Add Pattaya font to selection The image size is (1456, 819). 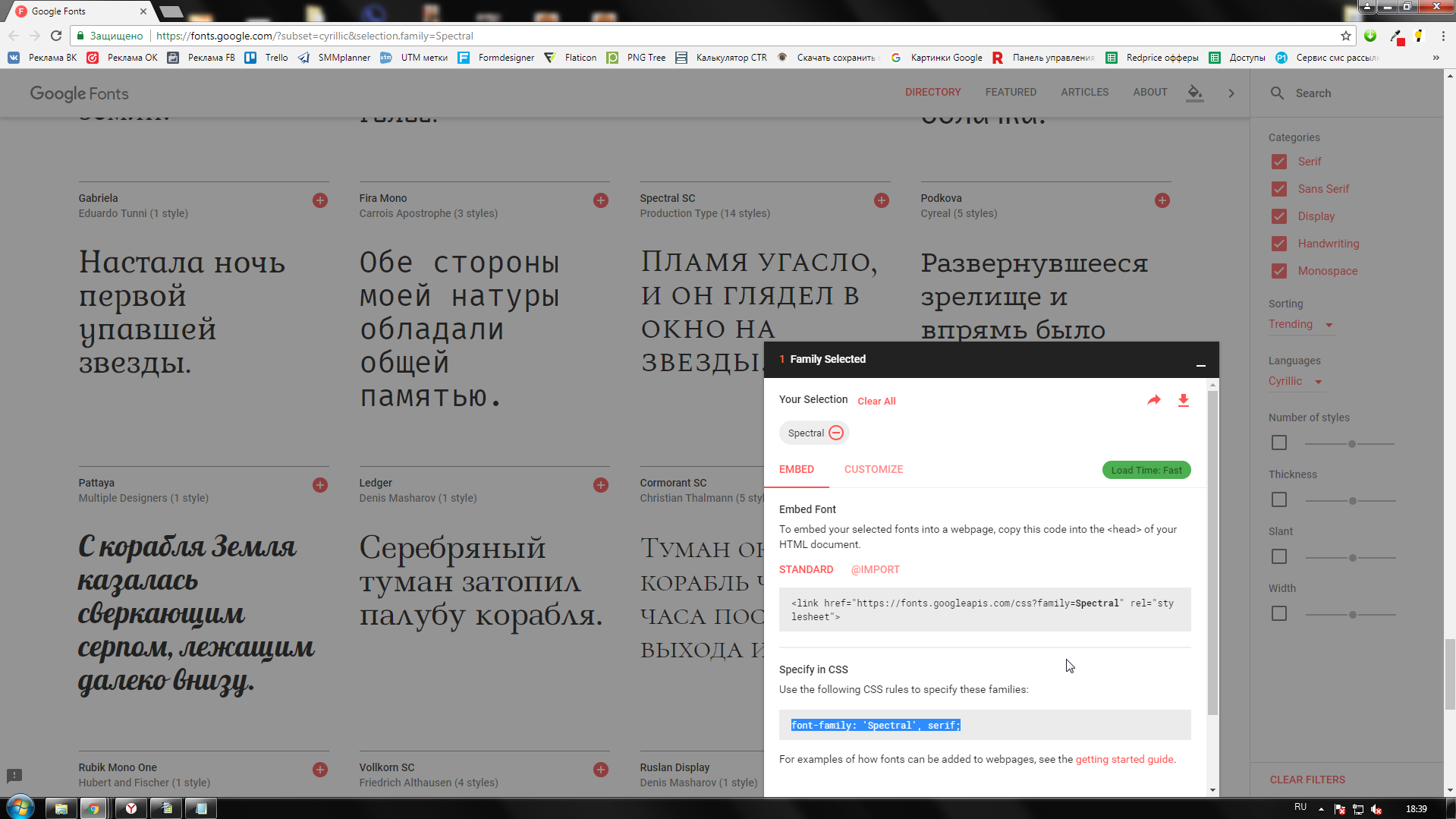(x=320, y=485)
